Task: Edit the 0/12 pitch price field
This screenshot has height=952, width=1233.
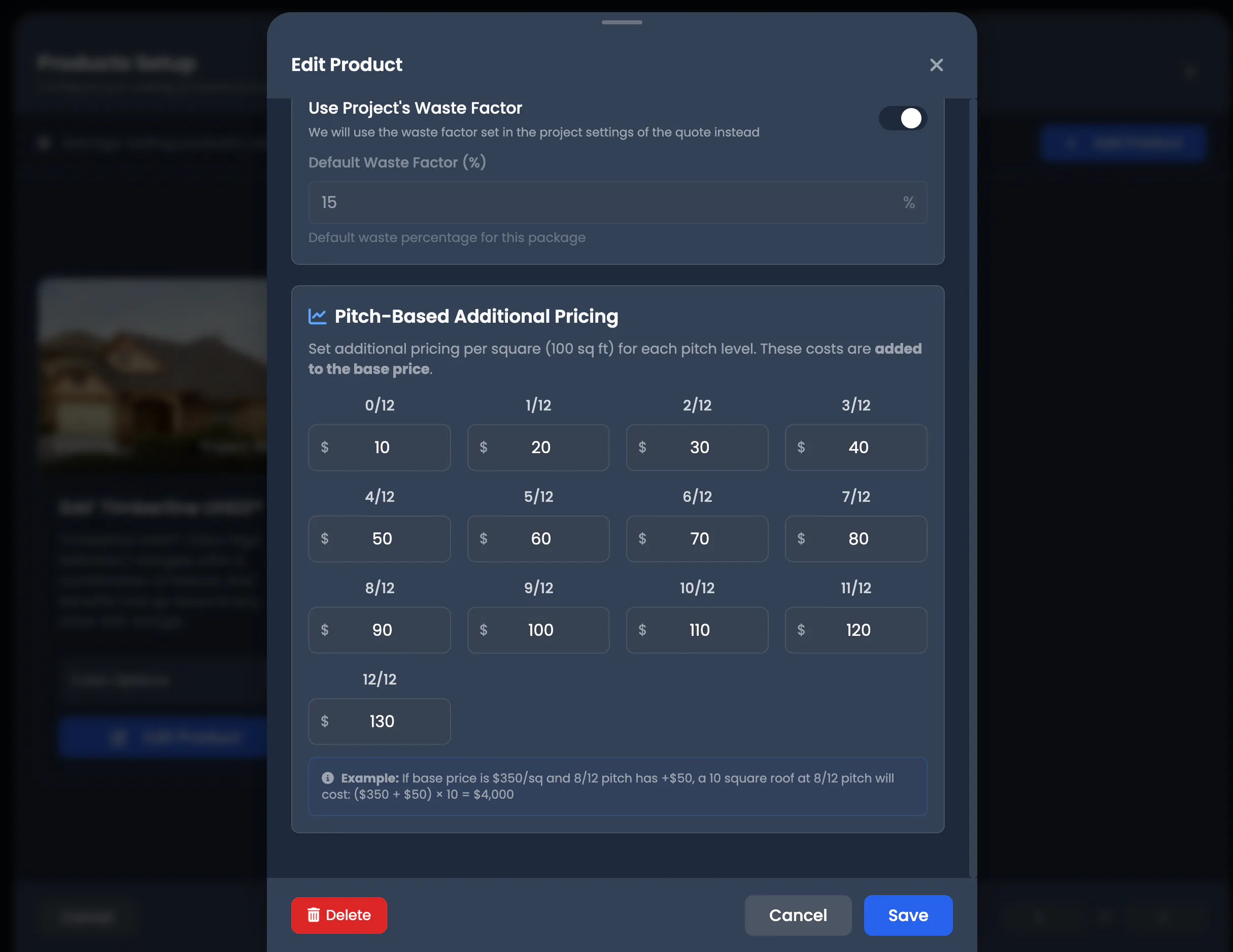Action: pyautogui.click(x=380, y=447)
